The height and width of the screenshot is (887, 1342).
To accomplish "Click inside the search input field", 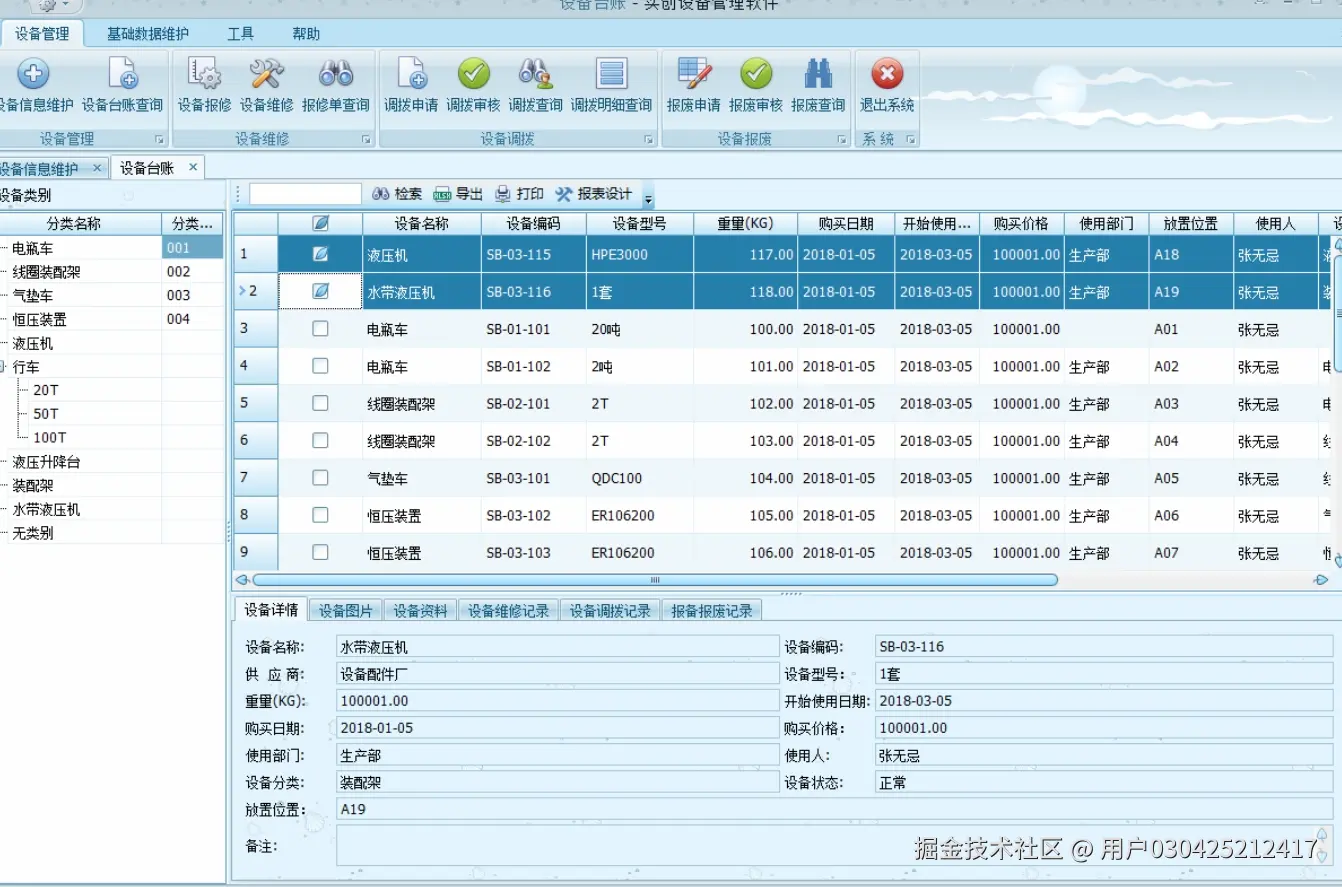I will [x=304, y=193].
